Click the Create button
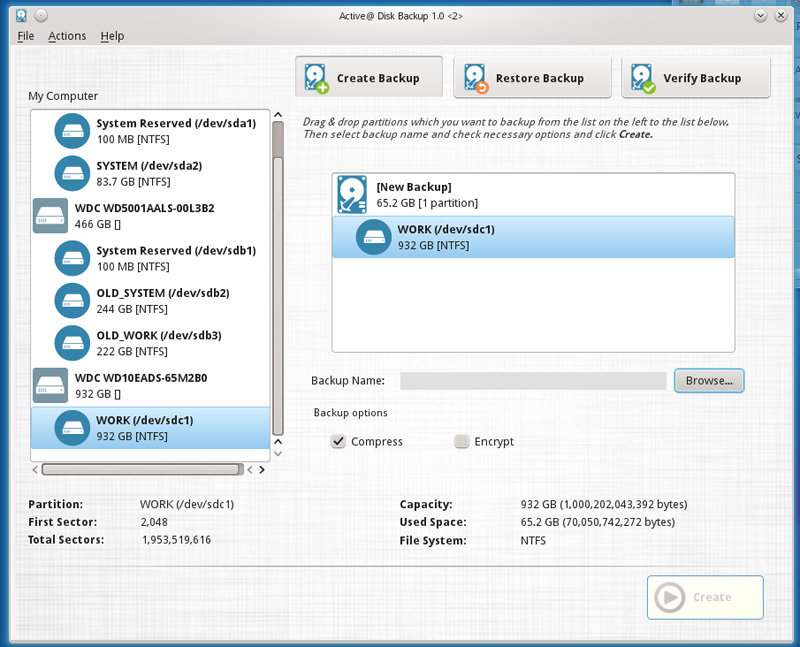Viewport: 800px width, 647px height. tap(705, 598)
